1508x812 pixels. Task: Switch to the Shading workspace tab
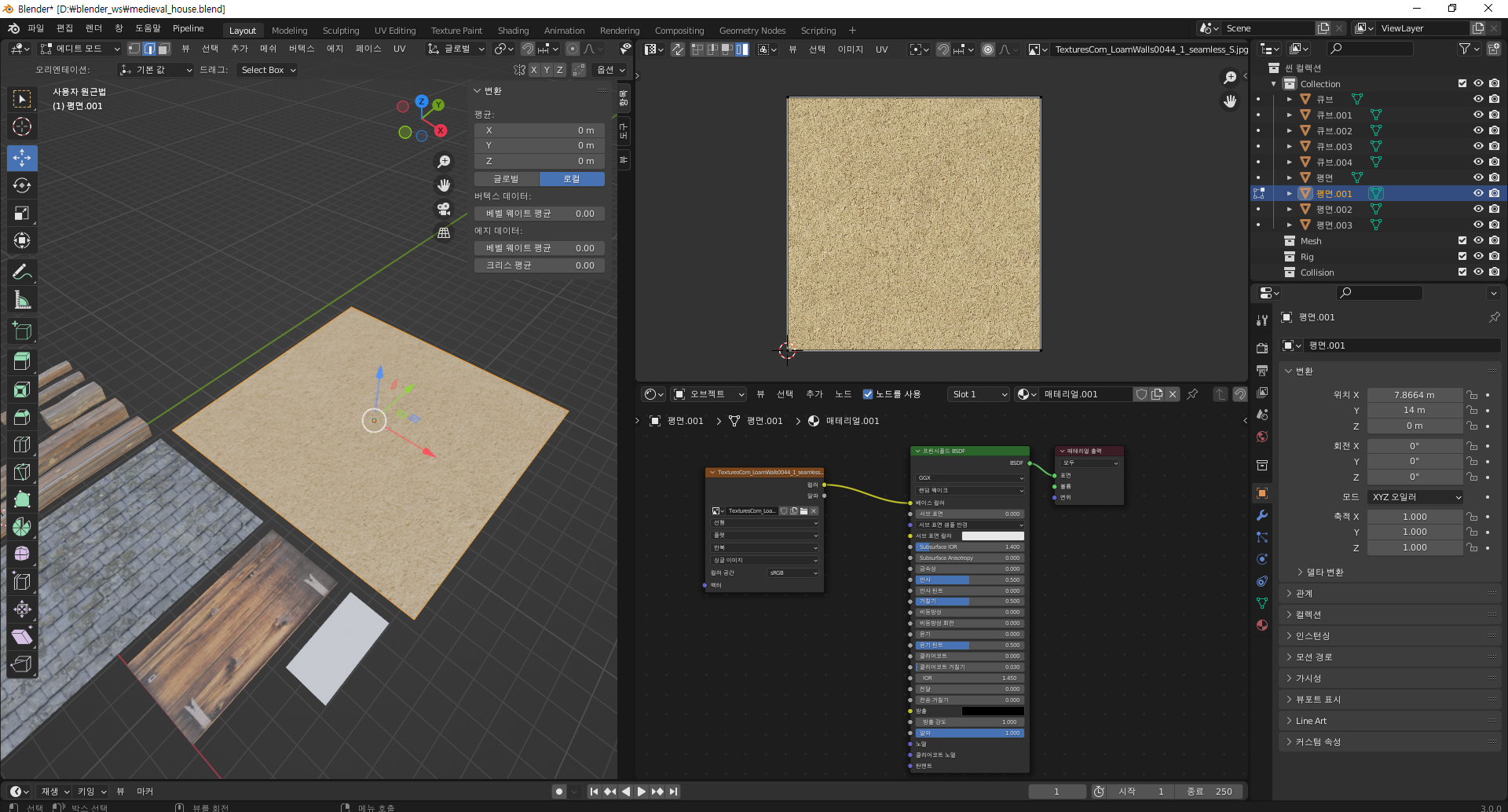tap(513, 31)
